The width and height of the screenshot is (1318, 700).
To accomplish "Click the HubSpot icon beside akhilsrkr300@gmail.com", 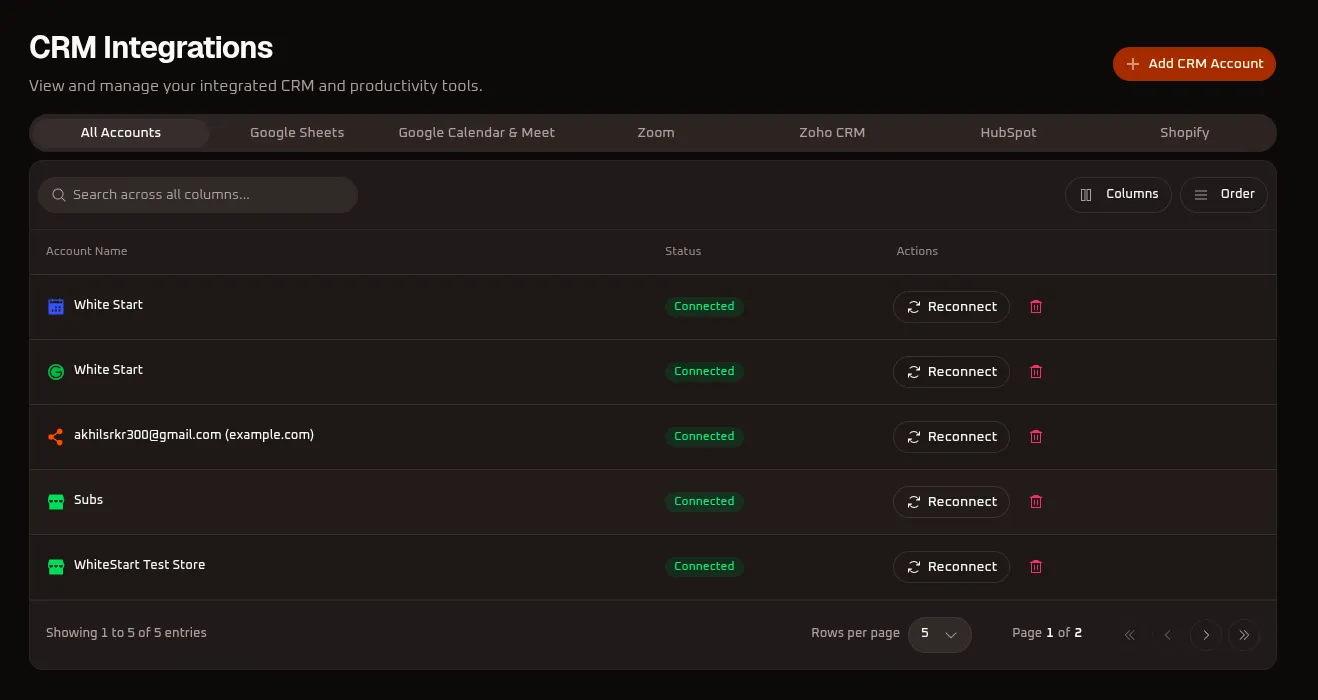I will (56, 437).
